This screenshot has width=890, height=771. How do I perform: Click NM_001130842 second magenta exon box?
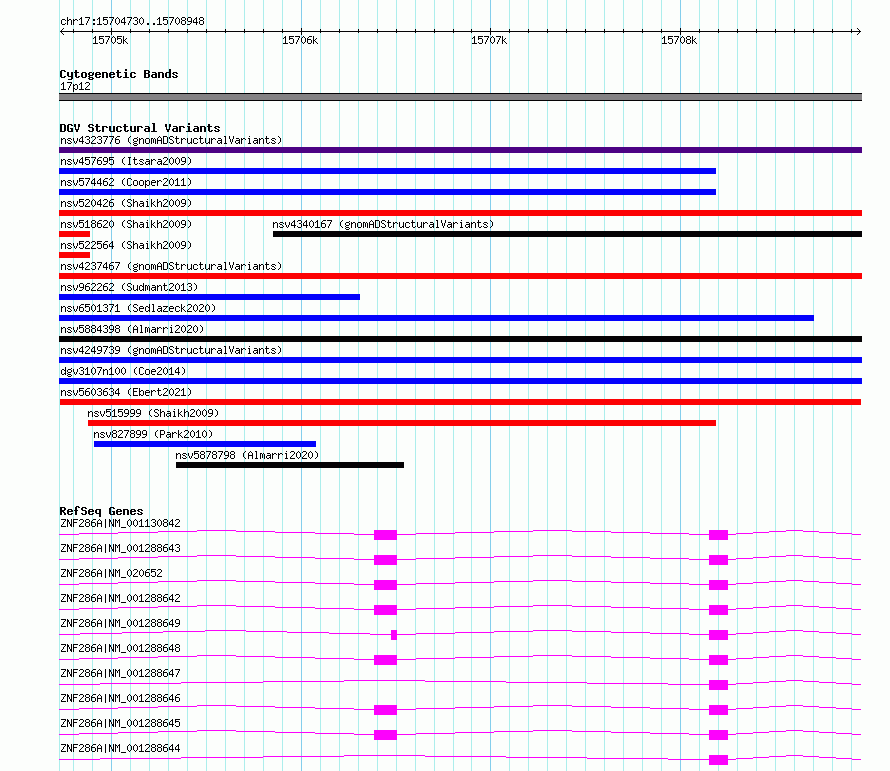tap(719, 535)
